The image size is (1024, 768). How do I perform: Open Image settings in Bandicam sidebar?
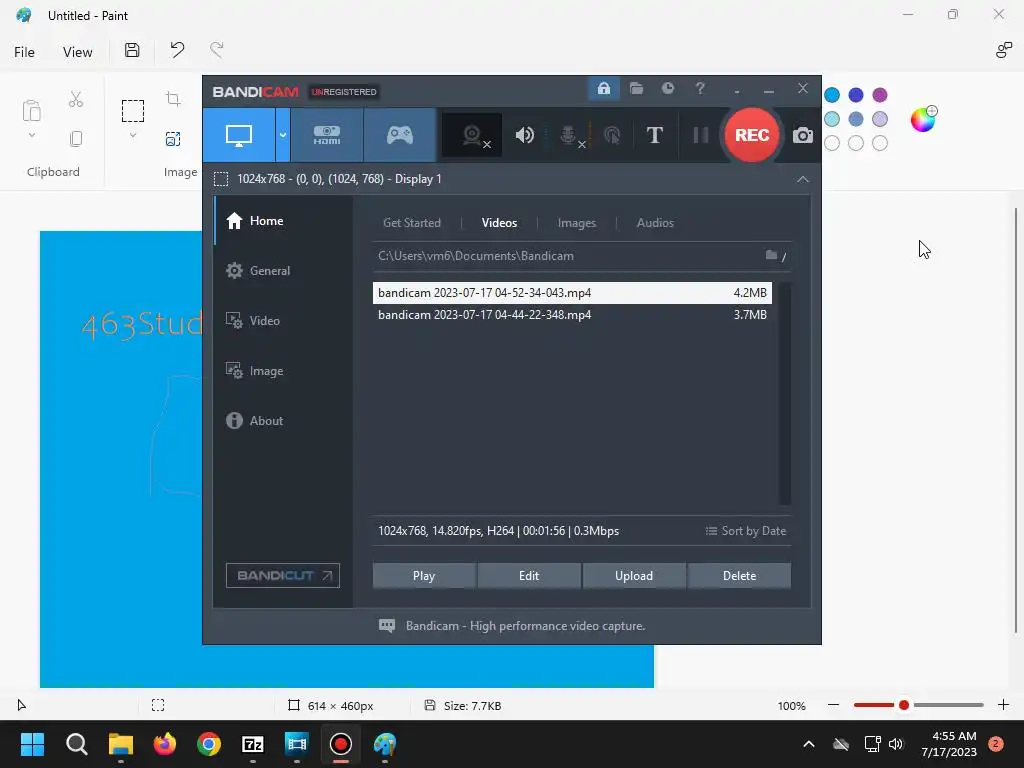(x=283, y=371)
